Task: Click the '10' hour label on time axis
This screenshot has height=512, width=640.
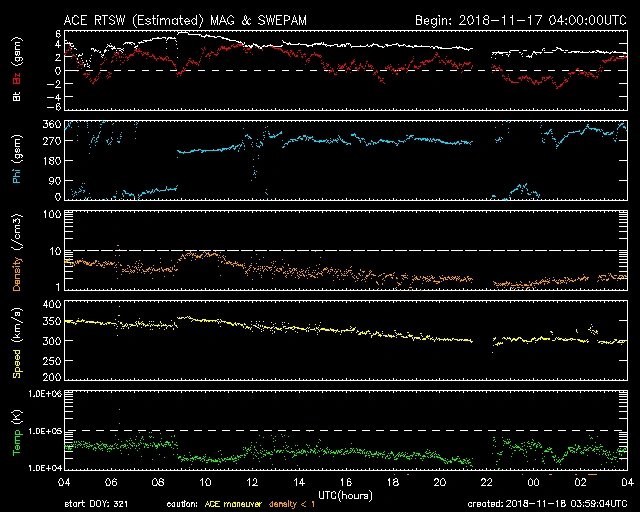Action: pyautogui.click(x=205, y=483)
